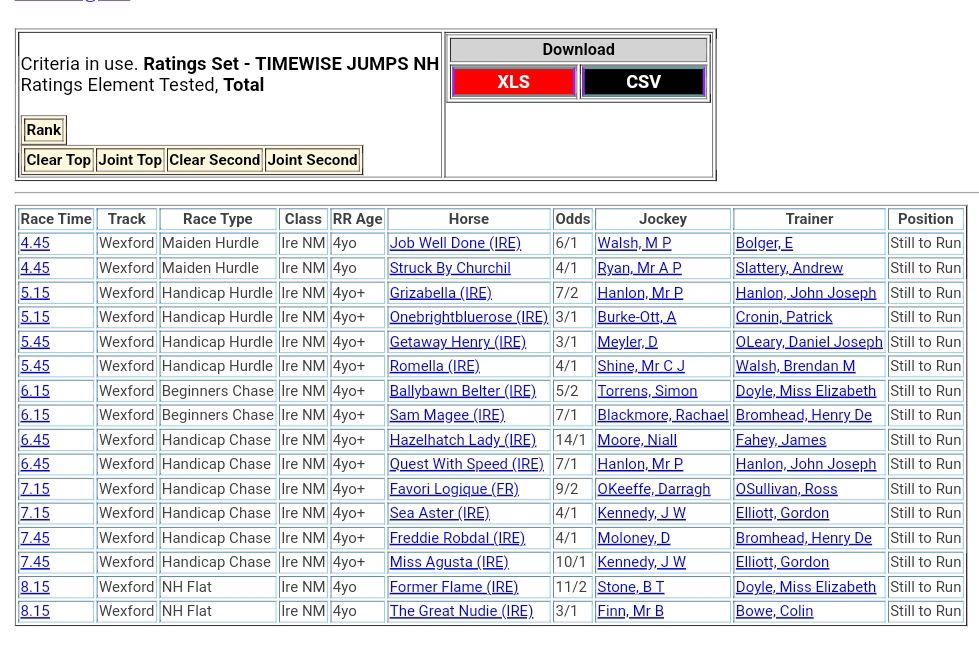Open horse The Great Nudie (IRE)
The height and width of the screenshot is (651, 979).
(x=461, y=611)
